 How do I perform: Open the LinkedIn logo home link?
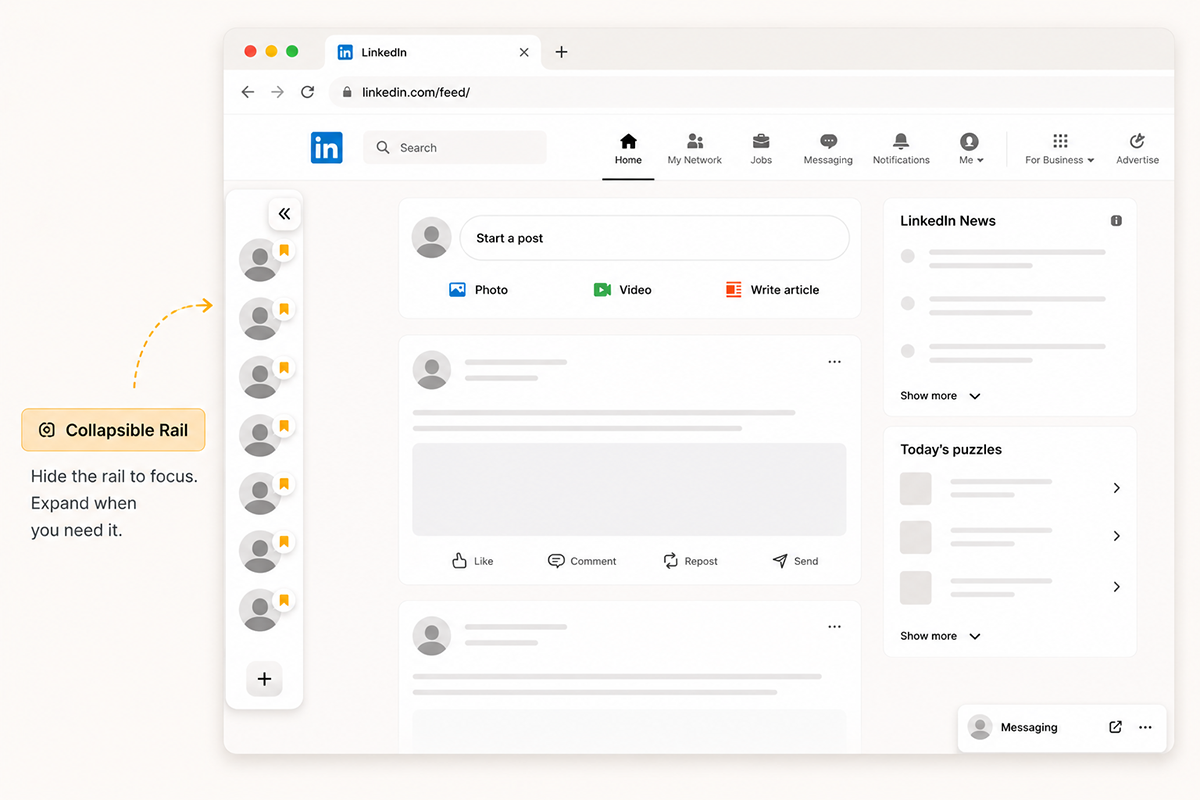326,147
